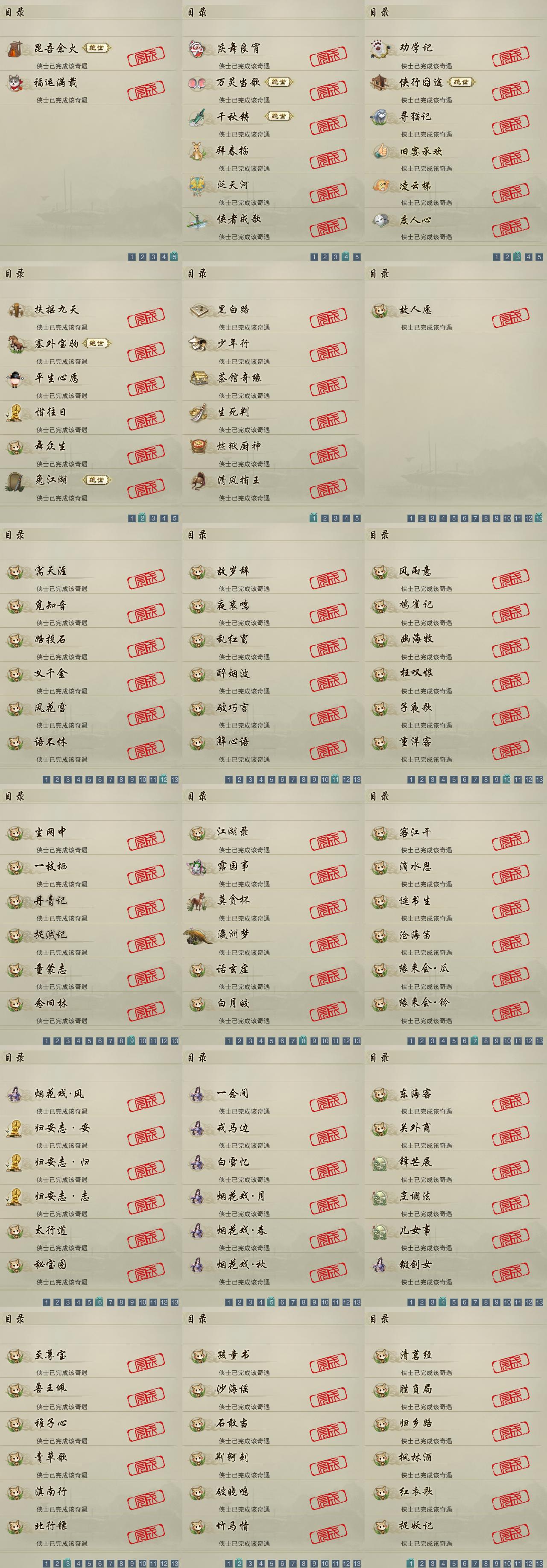547x1568 pixels.
Task: Click the 完成 stamp on 清风捕王
Action: point(328,489)
